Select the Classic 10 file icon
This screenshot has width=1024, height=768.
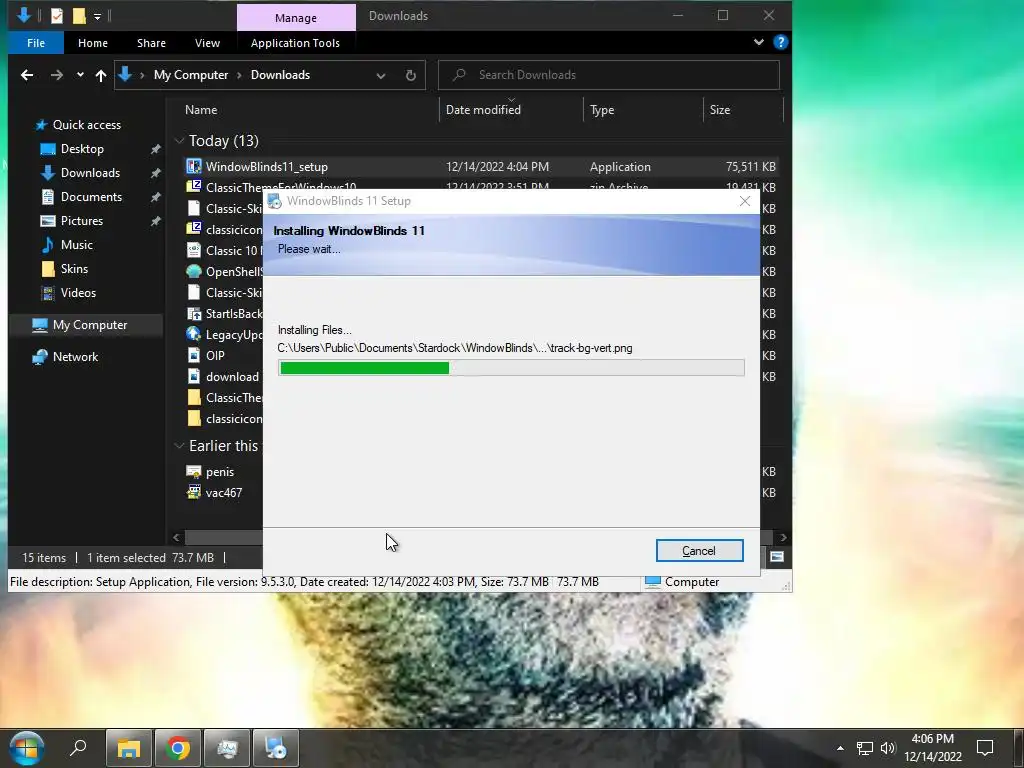(193, 251)
